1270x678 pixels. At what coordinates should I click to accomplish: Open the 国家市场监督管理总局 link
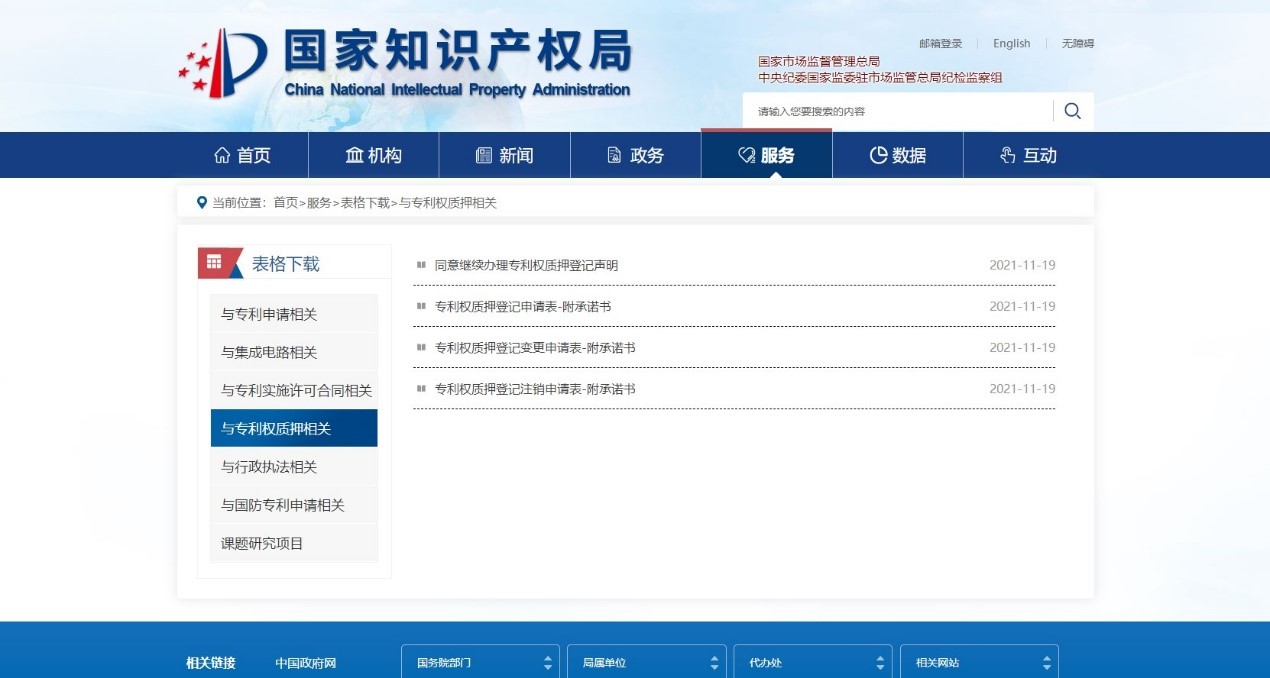(819, 61)
